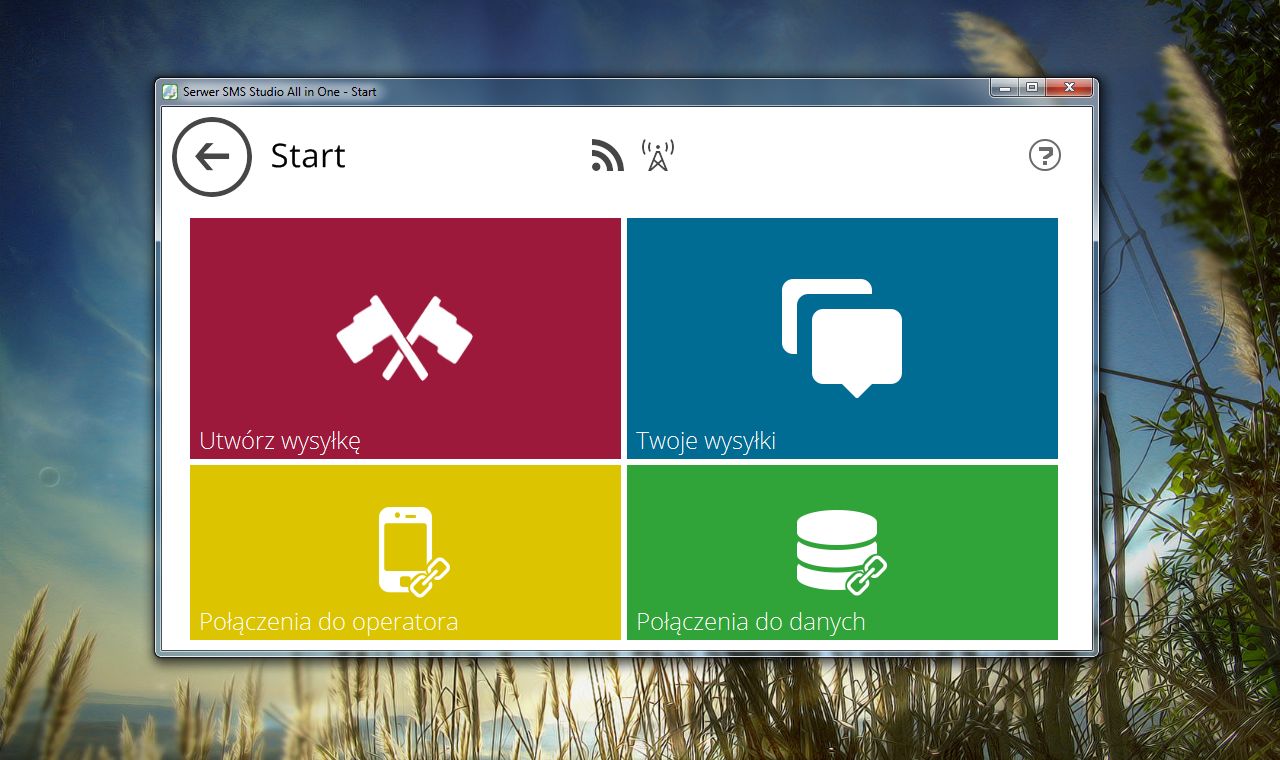Click the crossed flags icon on the red tile
Screen dimensions: 1280x760
(x=404, y=335)
